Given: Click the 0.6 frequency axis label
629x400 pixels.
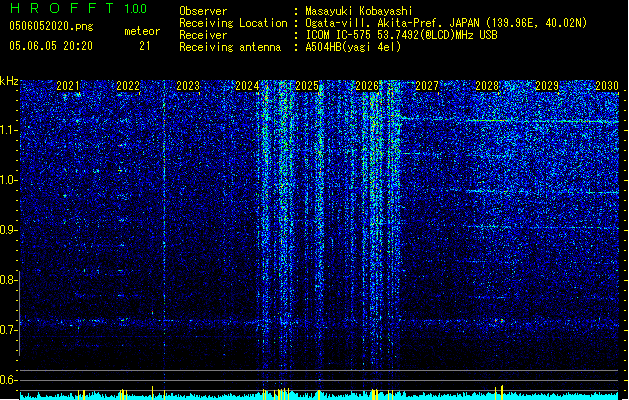Looking at the screenshot, I should pyautogui.click(x=8, y=380).
